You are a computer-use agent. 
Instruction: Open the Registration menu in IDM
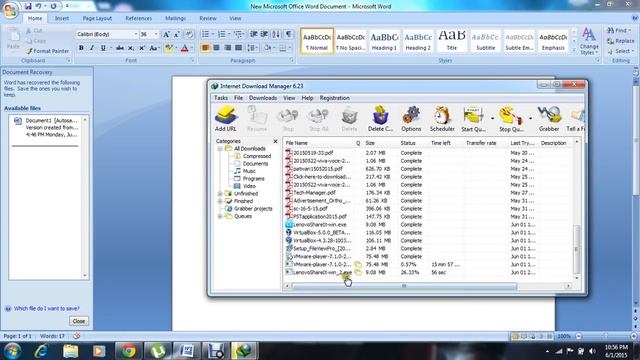pos(334,98)
